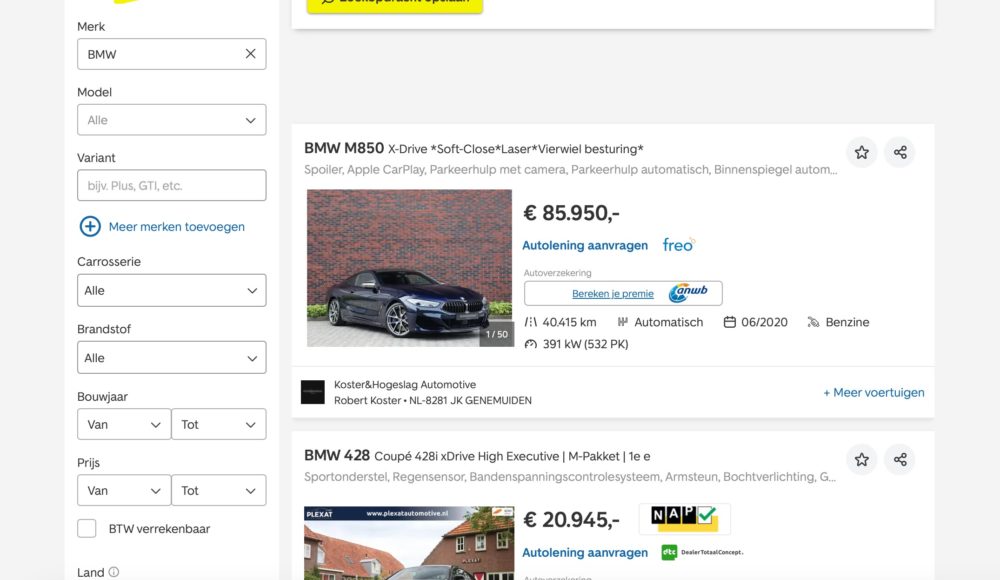Favorite the BMW M850 listing via the star
Image resolution: width=1000 pixels, height=580 pixels.
(861, 152)
